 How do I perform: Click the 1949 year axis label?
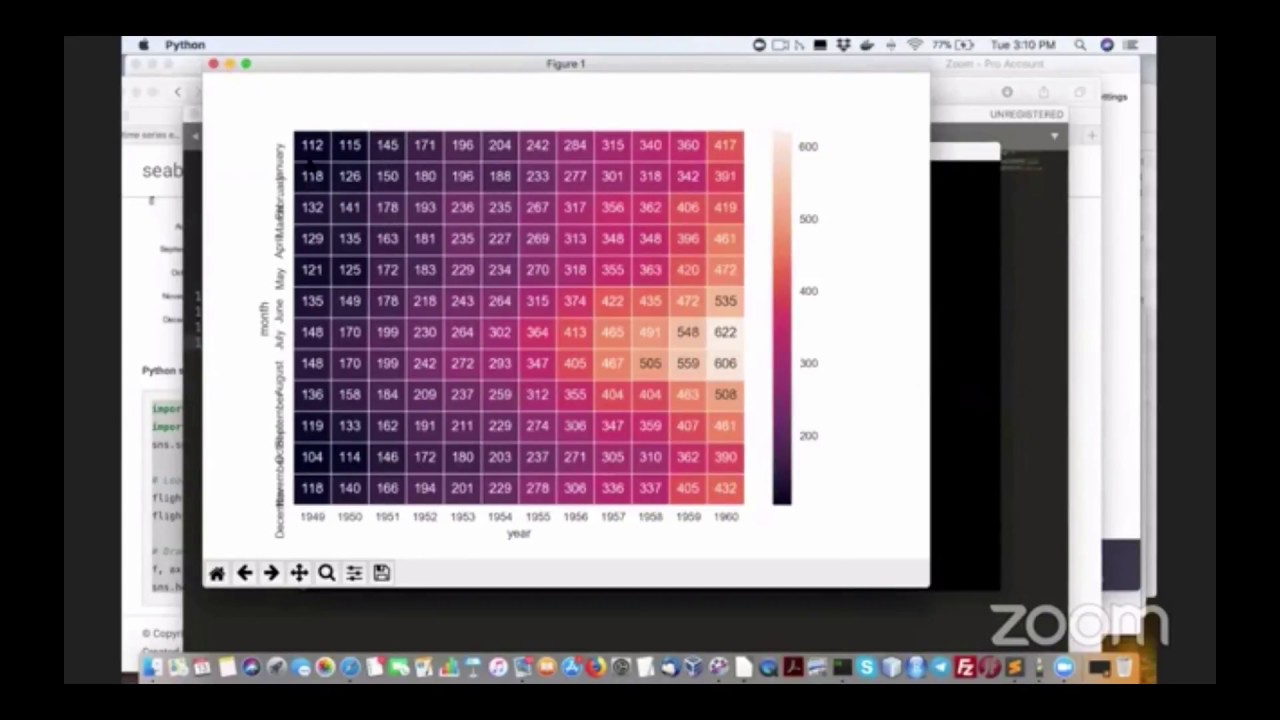point(312,517)
